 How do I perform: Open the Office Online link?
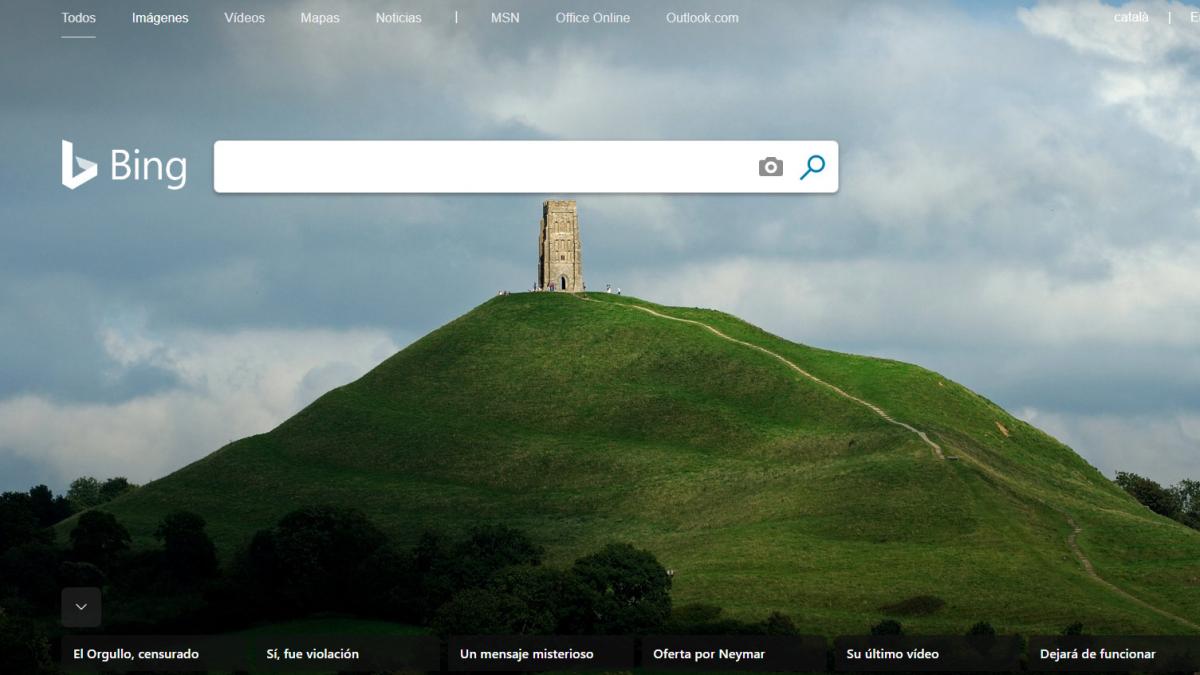pos(593,18)
